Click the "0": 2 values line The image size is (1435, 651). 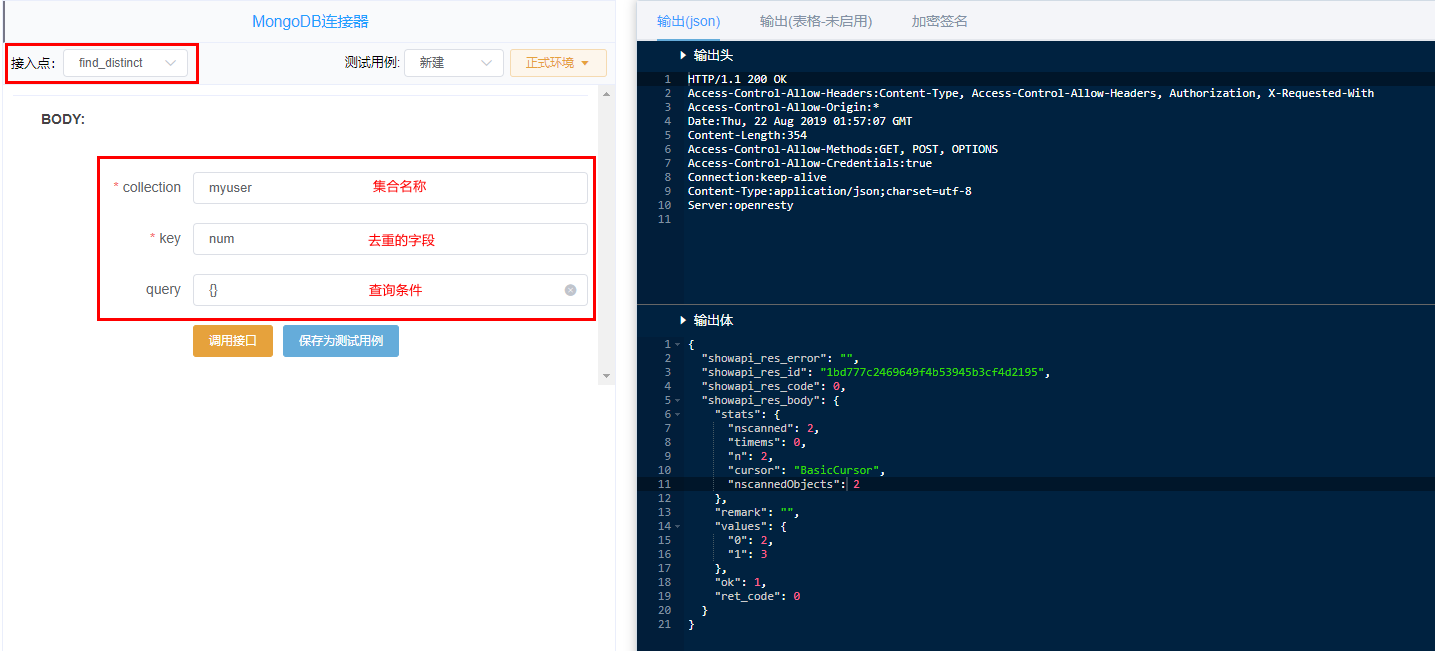749,540
